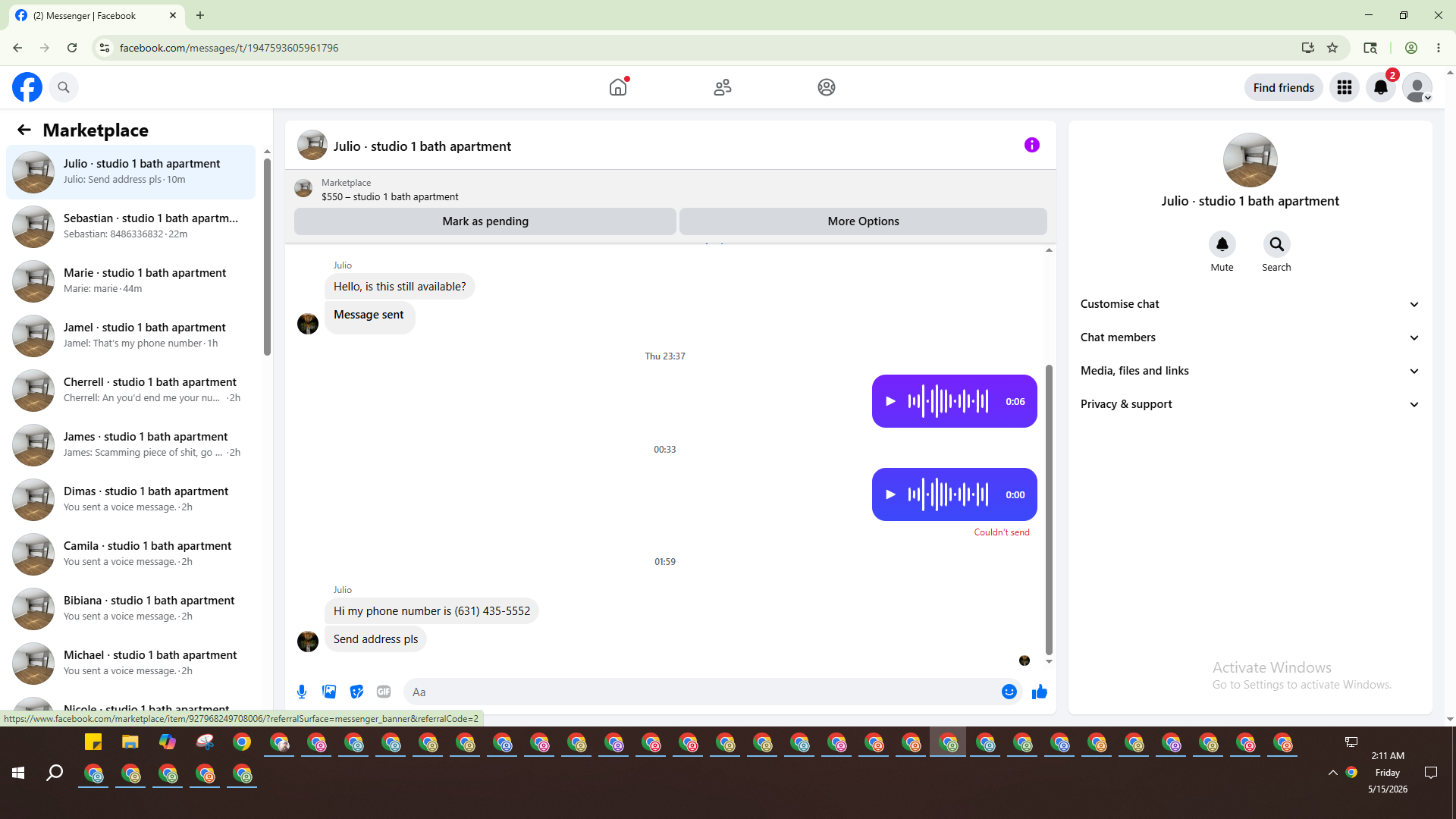Open File Explorer from taskbar
The height and width of the screenshot is (819, 1456).
coord(130,742)
